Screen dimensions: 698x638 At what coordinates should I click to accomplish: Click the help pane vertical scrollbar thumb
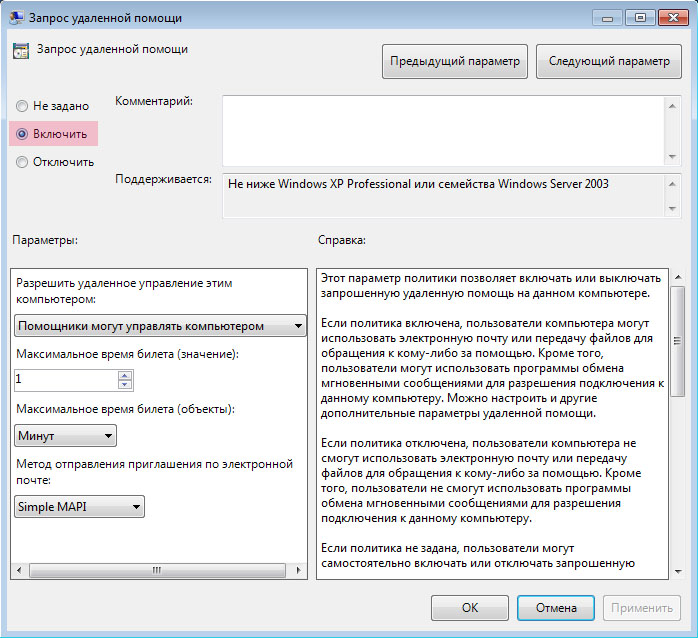[678, 341]
